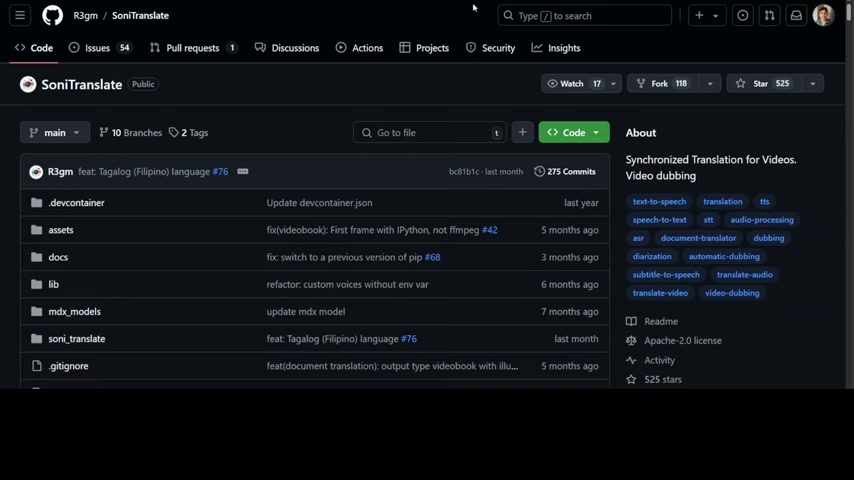The width and height of the screenshot is (854, 480).
Task: Click the tts topic tag
Action: 765,202
